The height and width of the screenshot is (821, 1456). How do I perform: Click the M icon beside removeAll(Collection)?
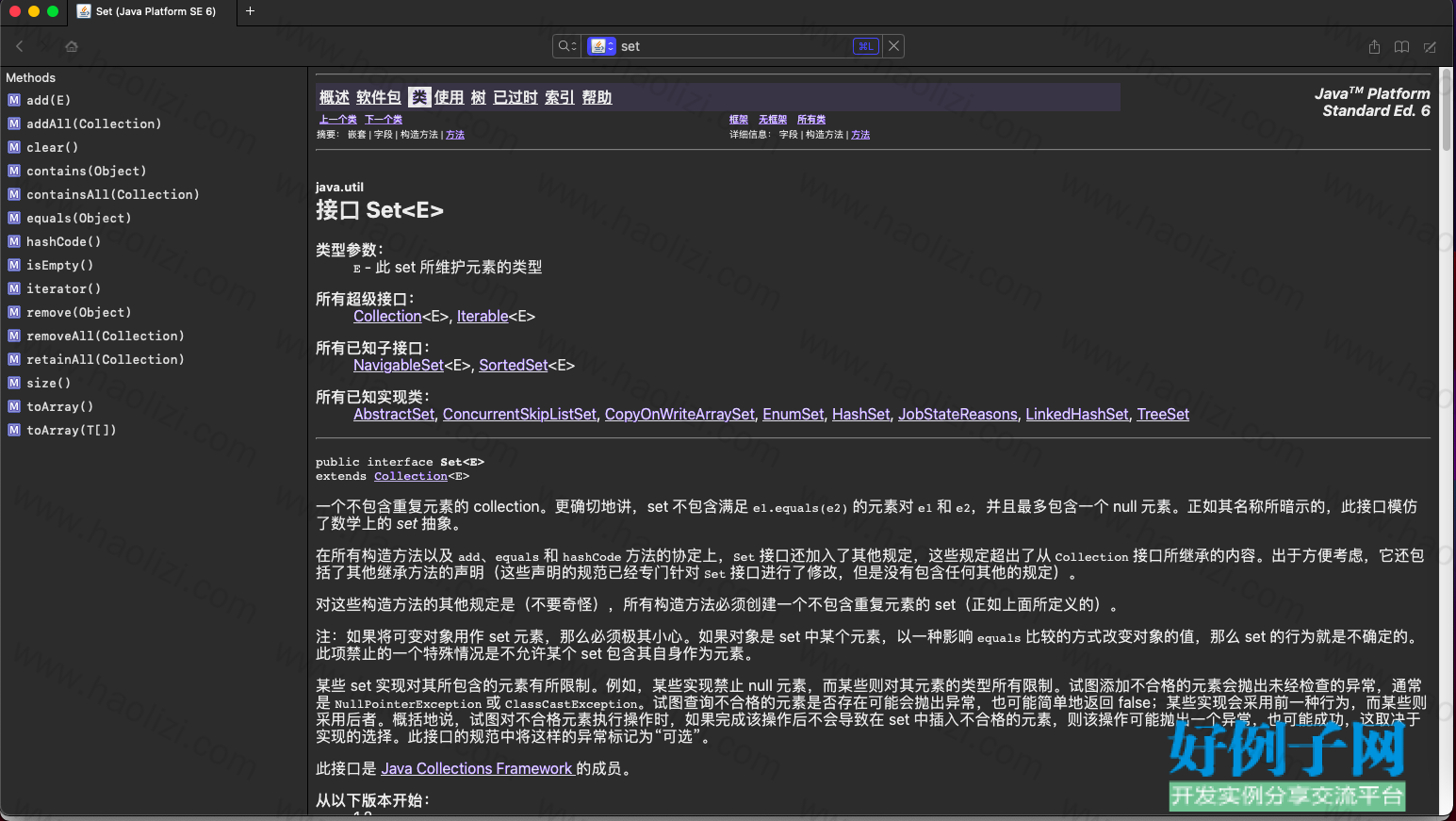tap(14, 336)
